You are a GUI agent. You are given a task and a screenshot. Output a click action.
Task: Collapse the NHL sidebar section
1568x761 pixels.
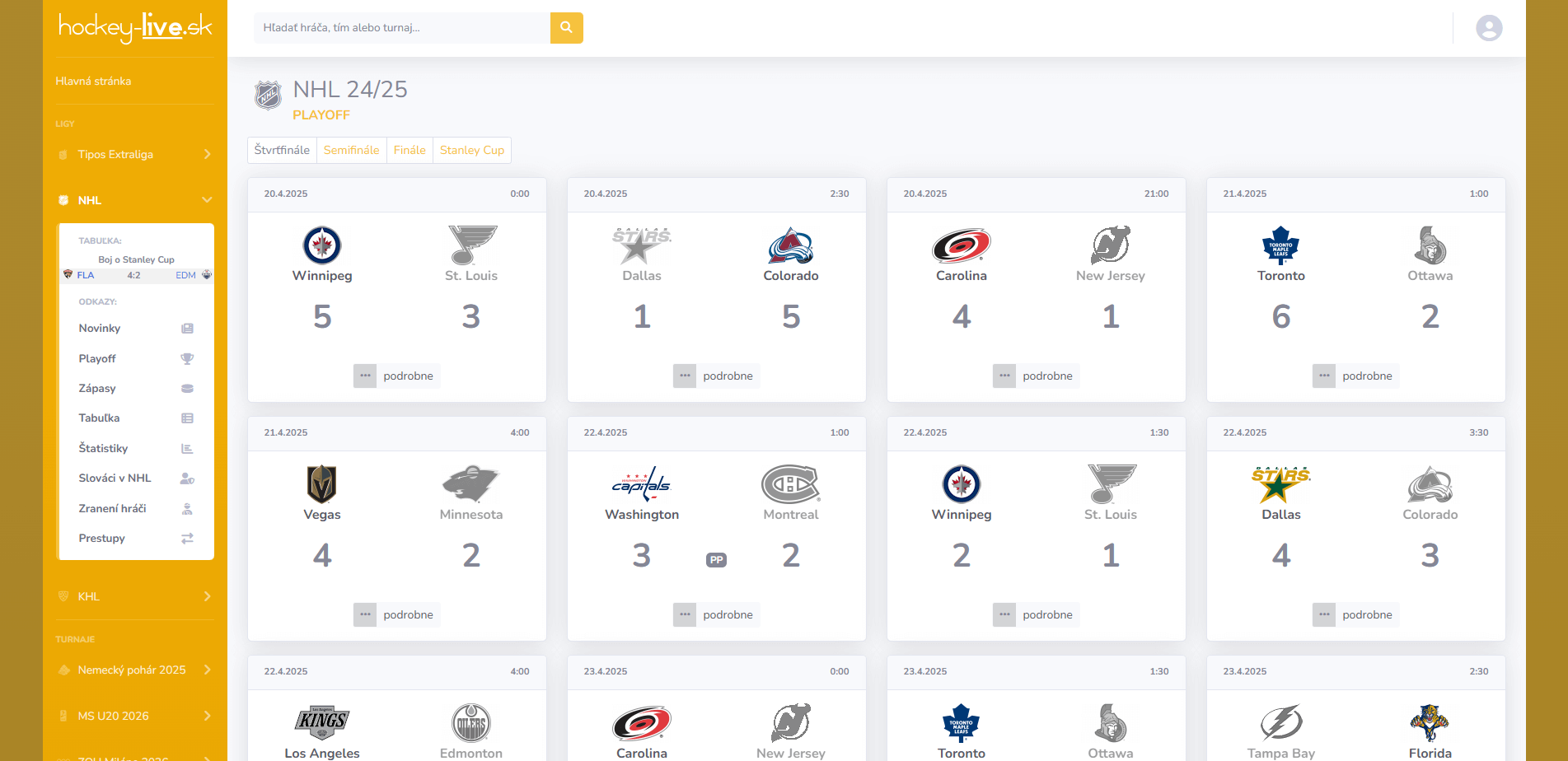(x=135, y=200)
